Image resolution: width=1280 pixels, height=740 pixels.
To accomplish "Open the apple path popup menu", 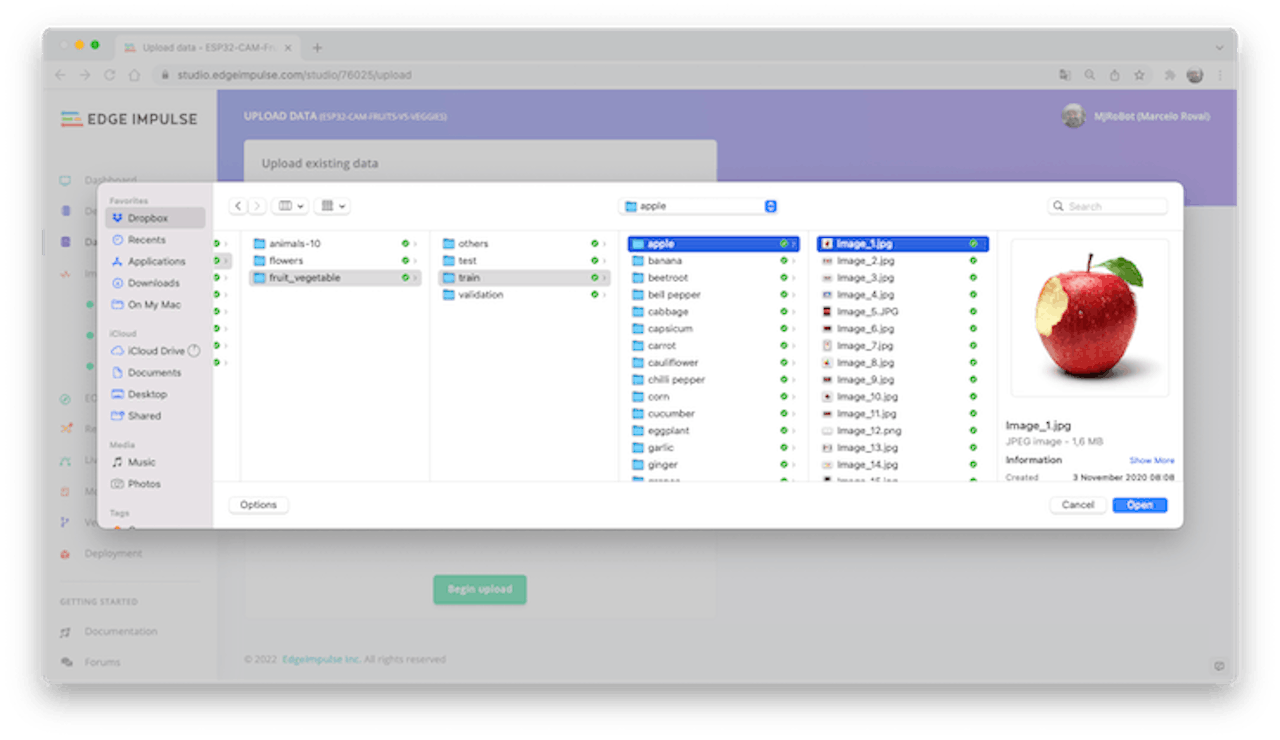I will point(699,206).
